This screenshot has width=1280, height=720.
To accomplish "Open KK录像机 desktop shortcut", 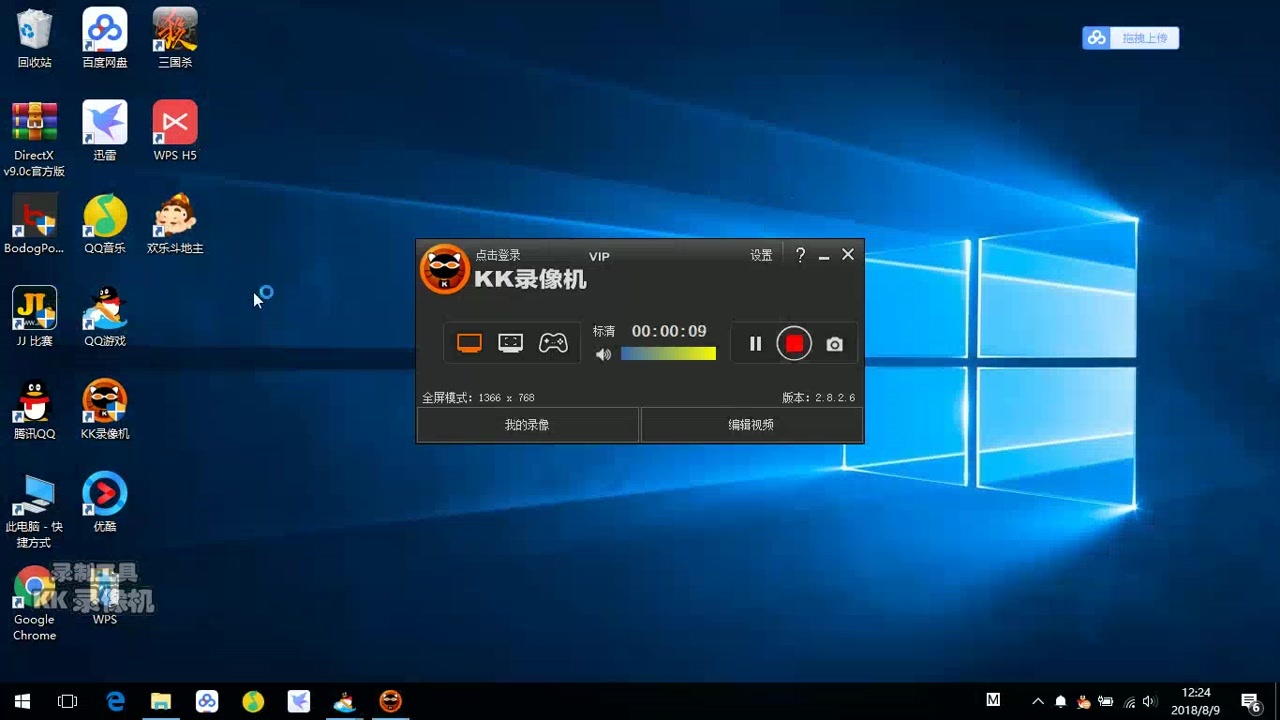I will (105, 410).
